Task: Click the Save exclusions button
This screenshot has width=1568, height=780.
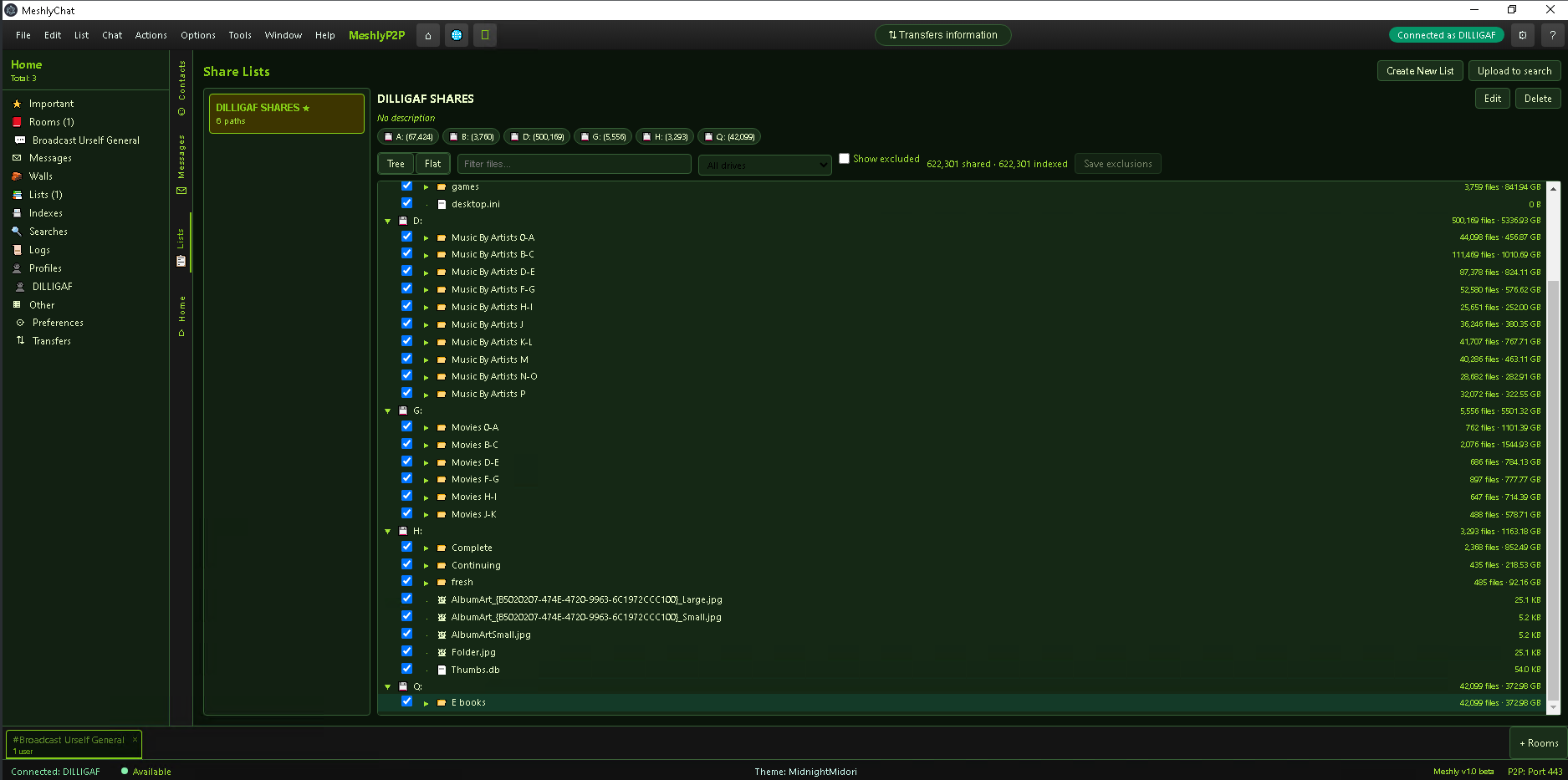Action: click(x=1118, y=164)
